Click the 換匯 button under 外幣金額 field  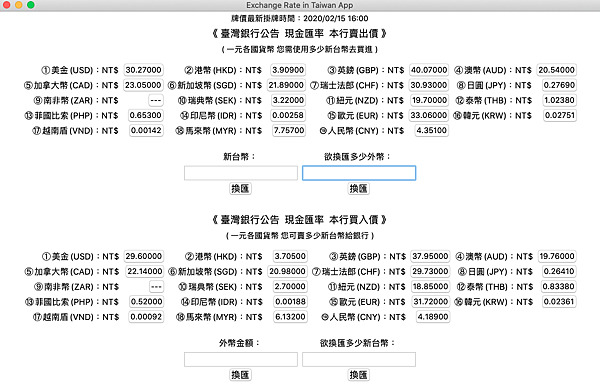(240, 375)
